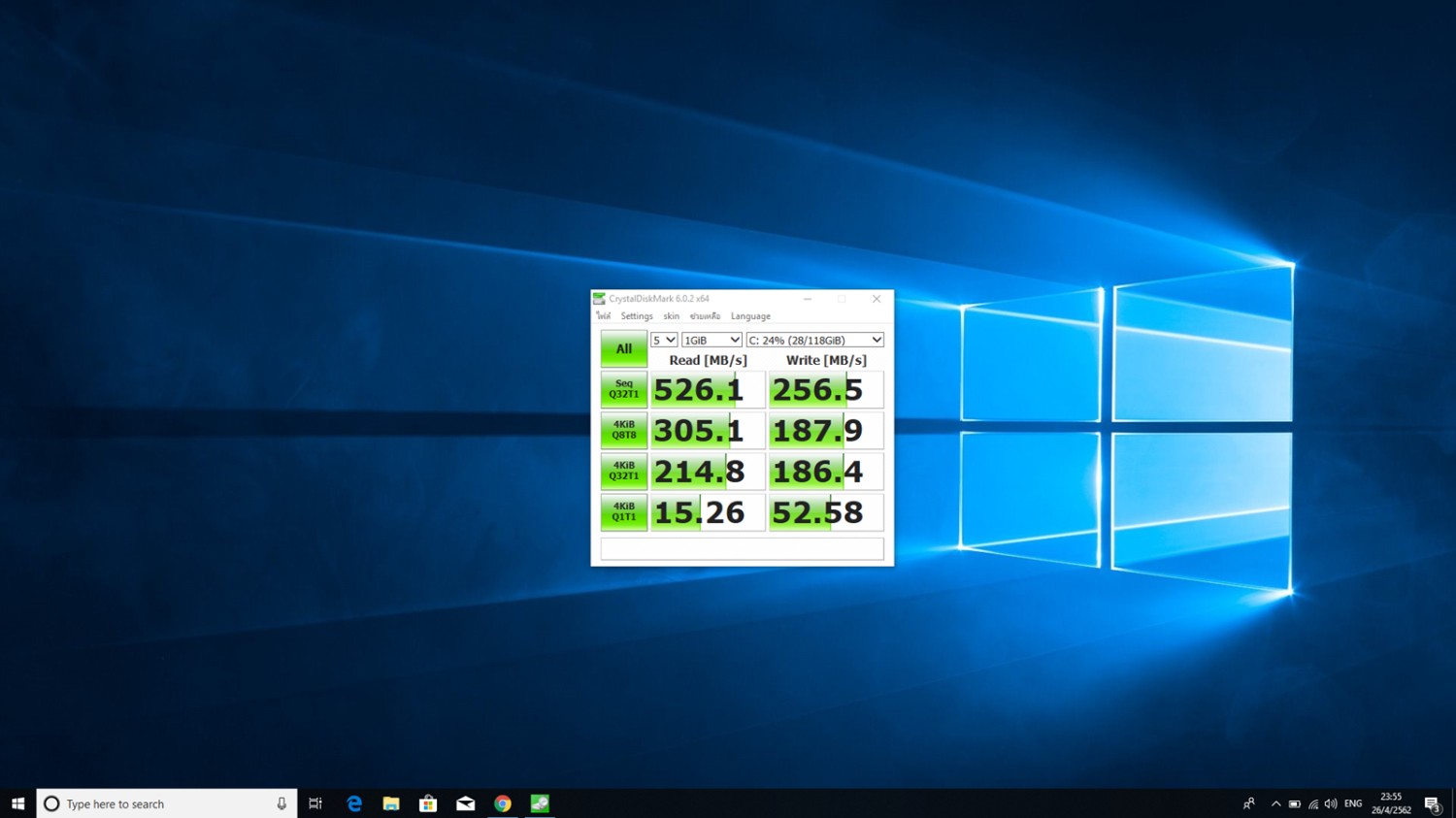Run the 4KiB Q8T8 benchmark

(x=623, y=430)
